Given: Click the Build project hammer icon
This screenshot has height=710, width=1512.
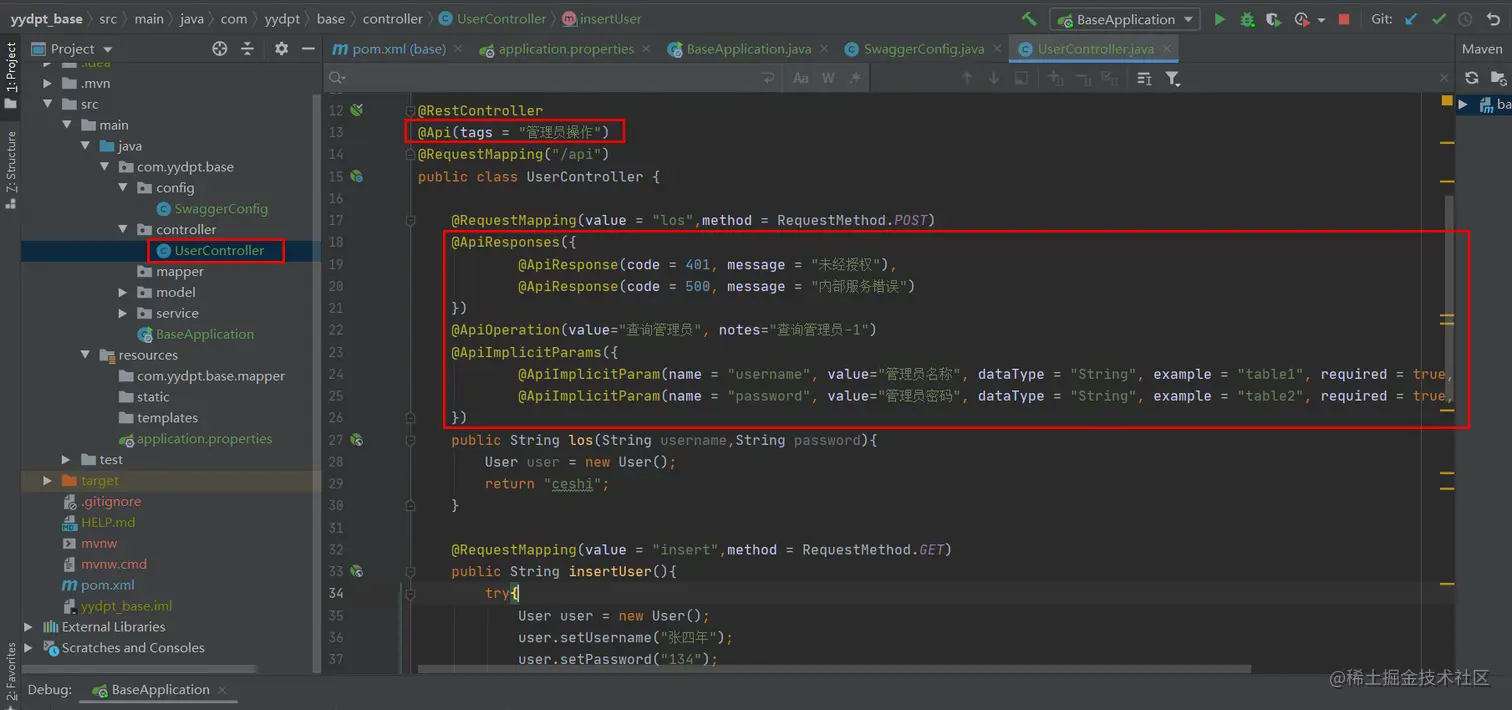Looking at the screenshot, I should [1029, 19].
